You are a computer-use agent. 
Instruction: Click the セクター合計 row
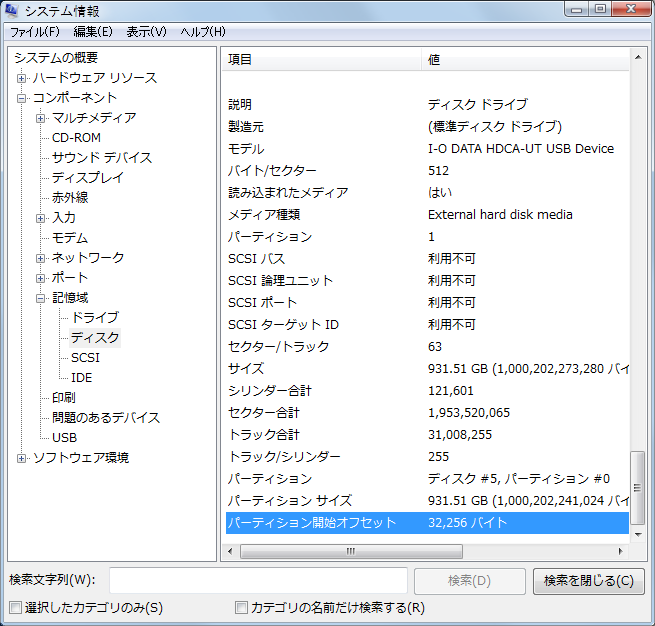[x=427, y=413]
